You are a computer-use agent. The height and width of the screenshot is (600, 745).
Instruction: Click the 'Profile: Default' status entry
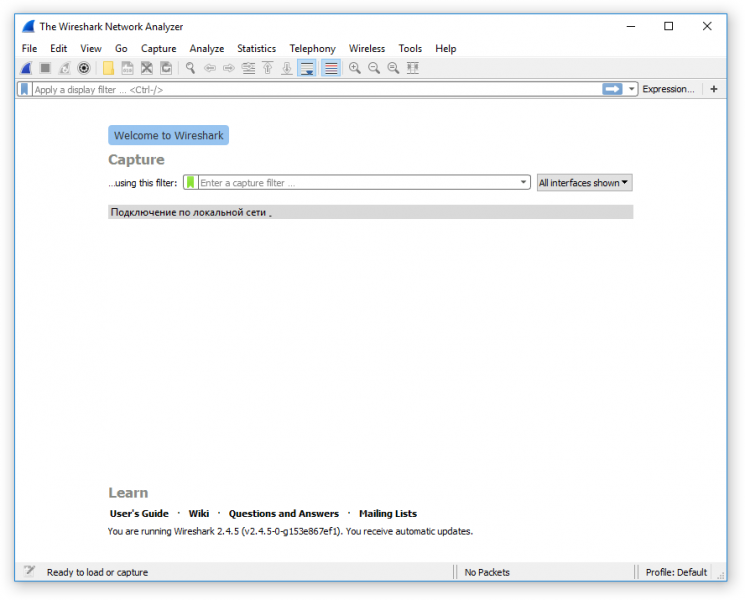click(x=676, y=572)
